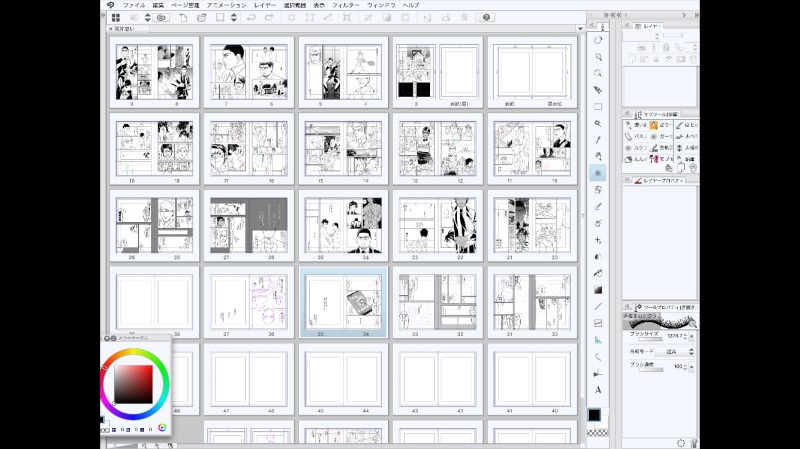The width and height of the screenshot is (800, 449).
Task: Click up/down arrows beside Save icon
Action: (x=234, y=17)
